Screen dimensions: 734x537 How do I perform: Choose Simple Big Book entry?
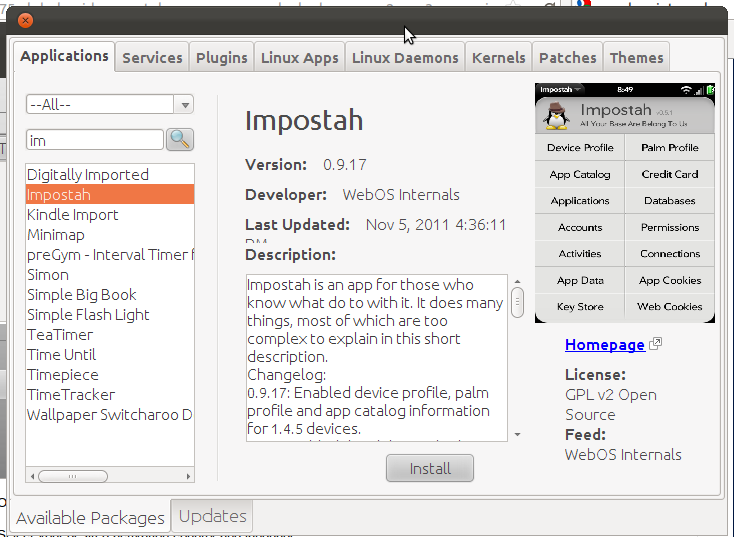pyautogui.click(x=110, y=294)
